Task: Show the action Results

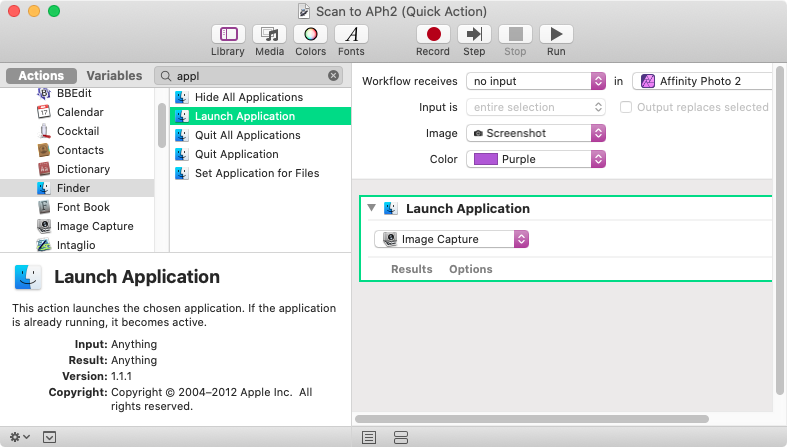Action: tap(412, 269)
